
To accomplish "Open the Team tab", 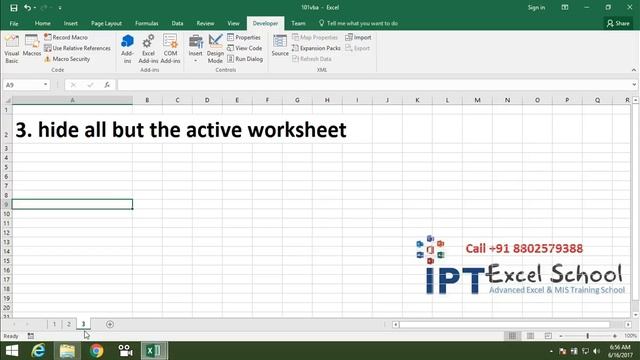I will (298, 23).
